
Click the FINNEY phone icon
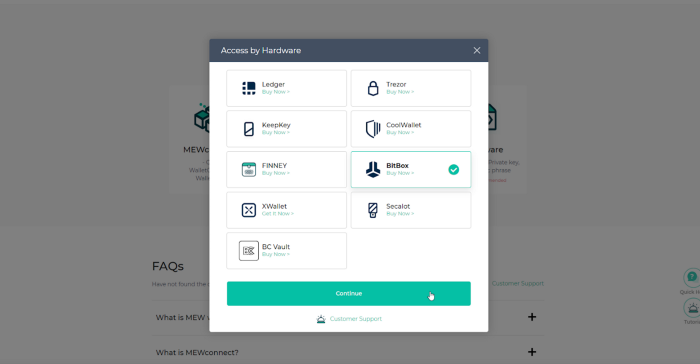(249, 170)
